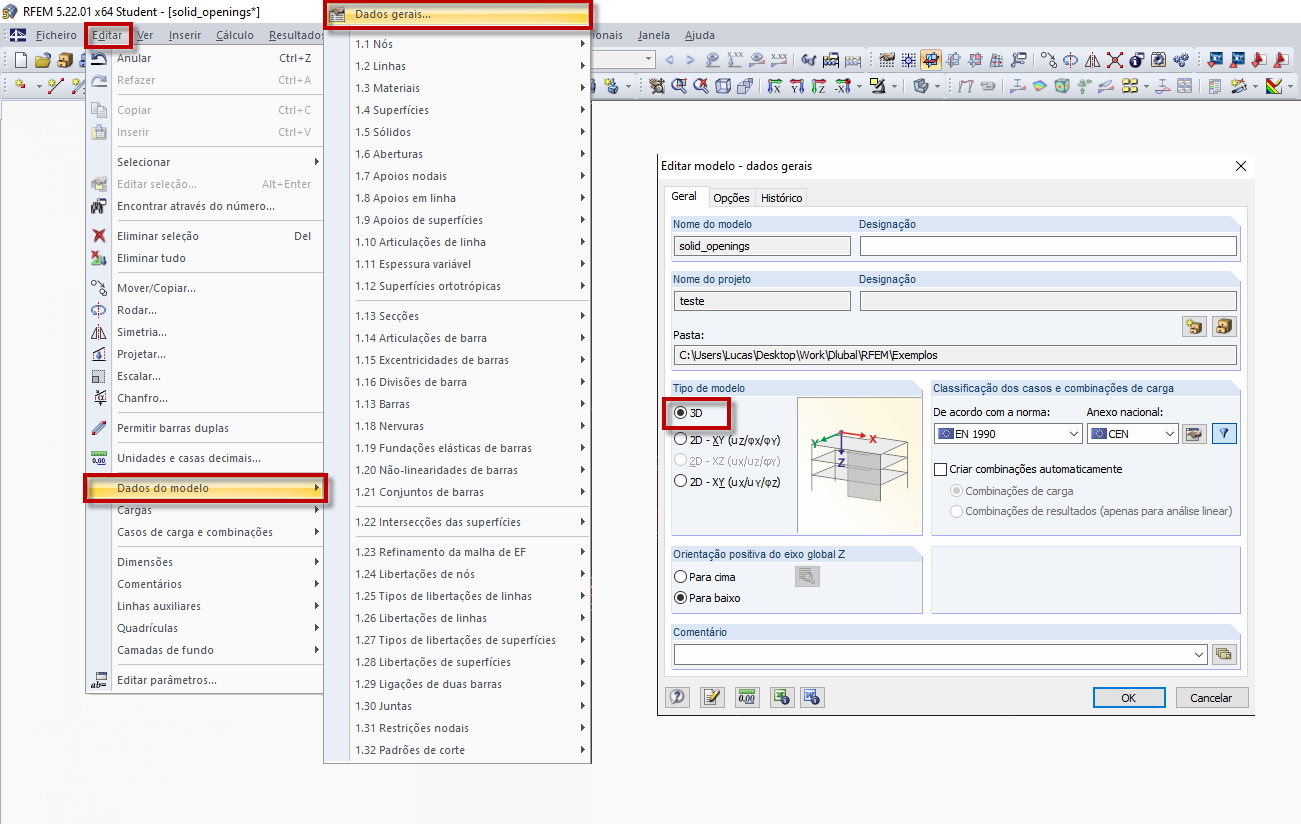1301x824 pixels.
Task: Click the new project folder icon
Action: pyautogui.click(x=1194, y=326)
